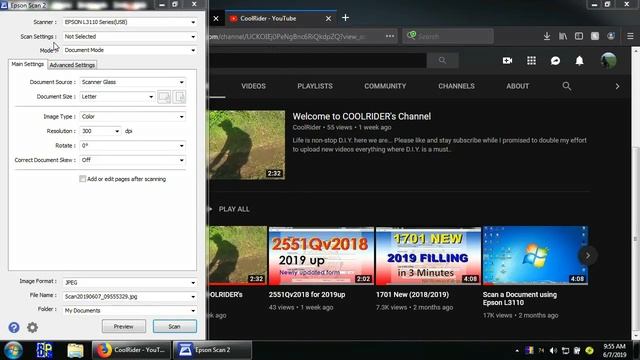Image resolution: width=640 pixels, height=360 pixels.
Task: Click the 2551Qv2018 video thumbnail
Action: click(321, 256)
